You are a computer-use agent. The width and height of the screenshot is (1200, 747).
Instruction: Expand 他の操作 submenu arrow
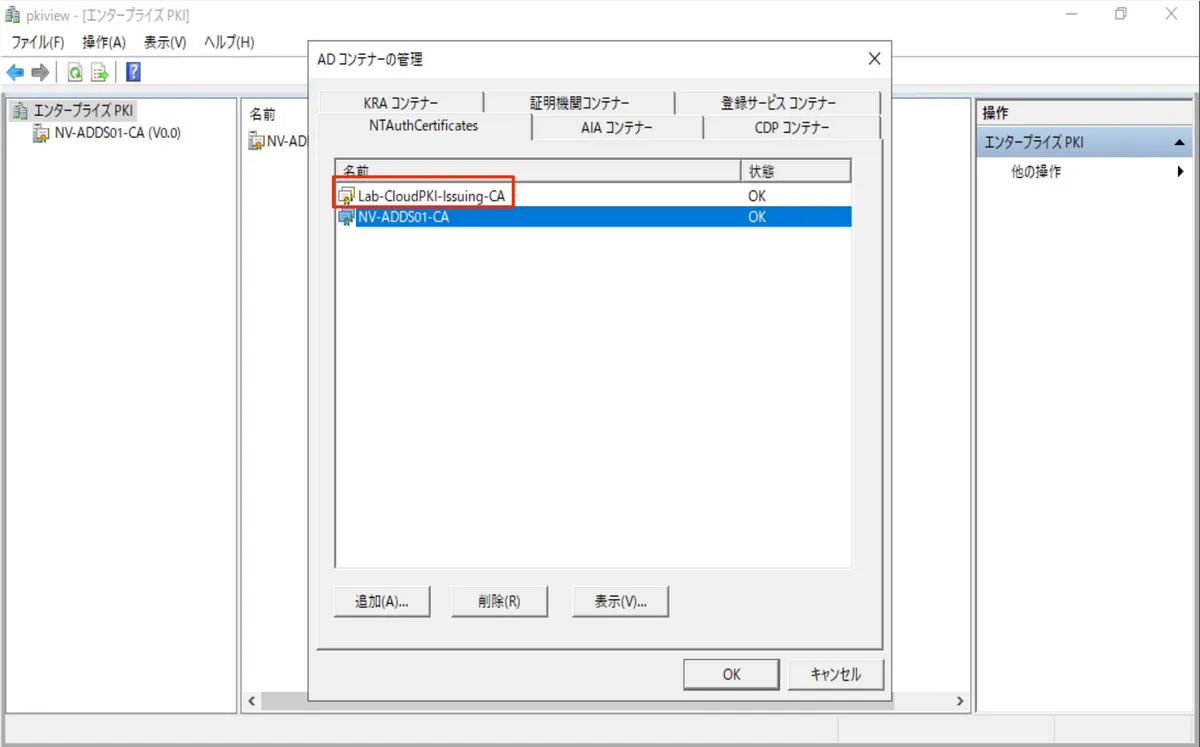click(x=1181, y=172)
